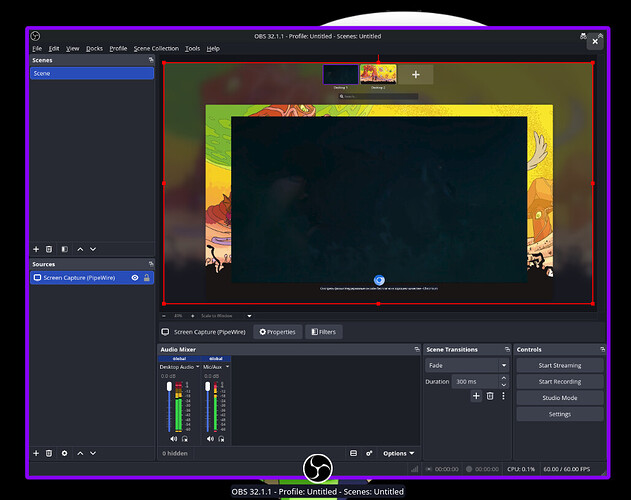Float the Scenes dock with its corner icon
Screen dimensions: 631x500
(151, 60)
